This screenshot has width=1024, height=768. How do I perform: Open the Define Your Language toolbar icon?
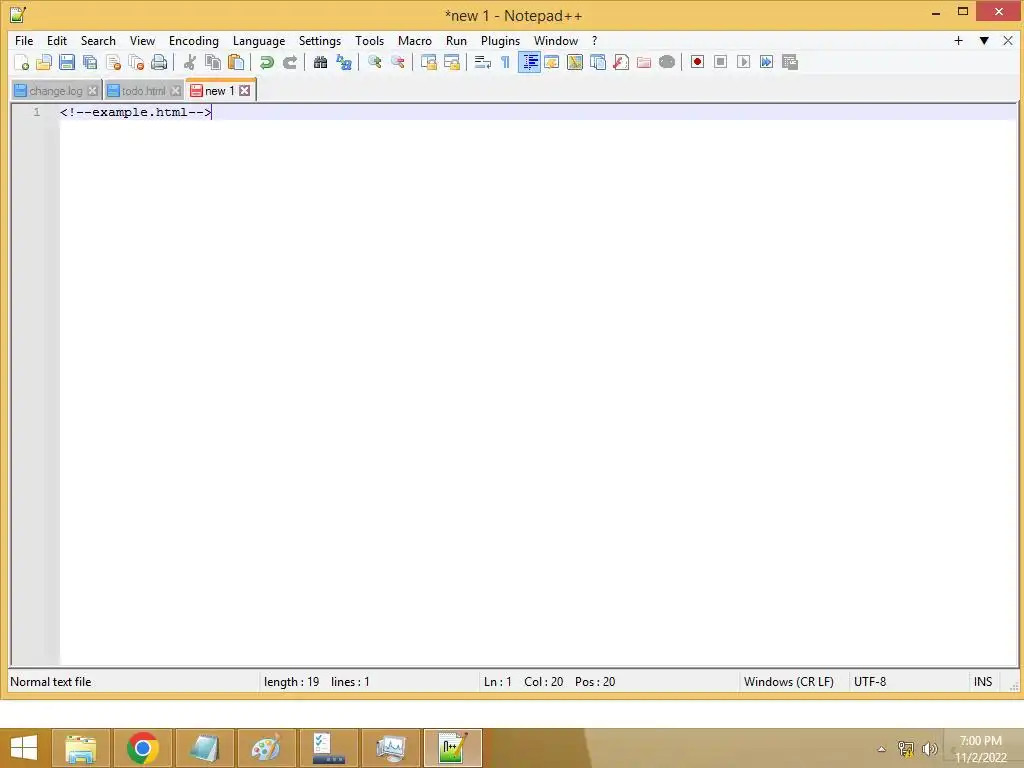552,62
